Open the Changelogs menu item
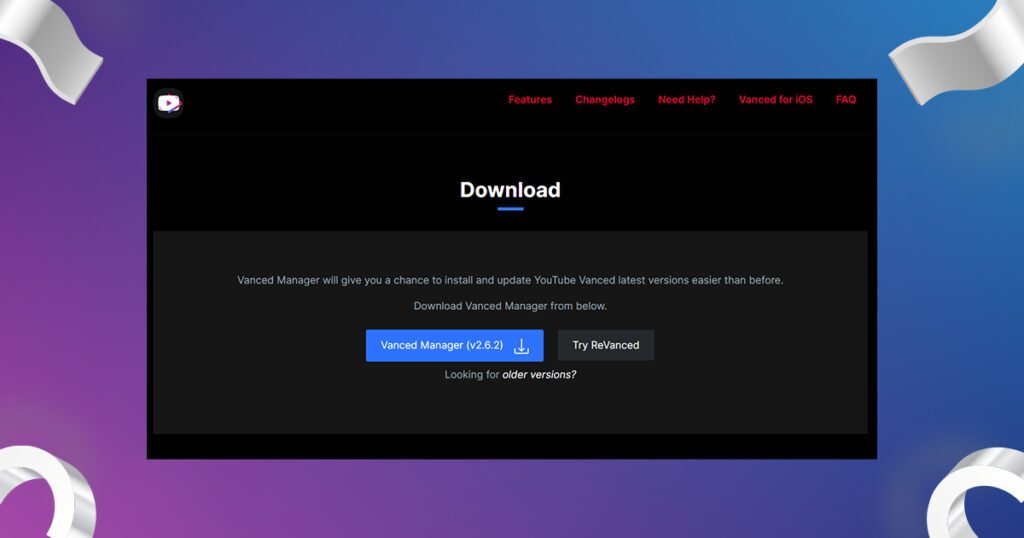The width and height of the screenshot is (1024, 538). 605,100
